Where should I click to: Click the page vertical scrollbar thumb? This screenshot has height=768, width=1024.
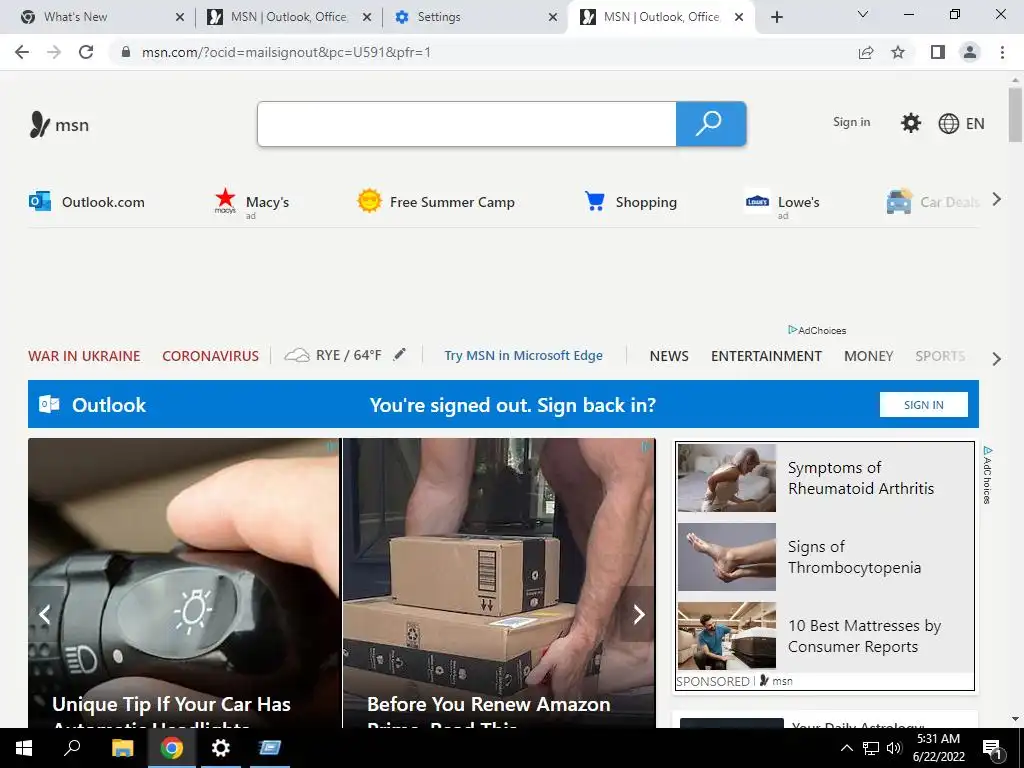(1015, 115)
